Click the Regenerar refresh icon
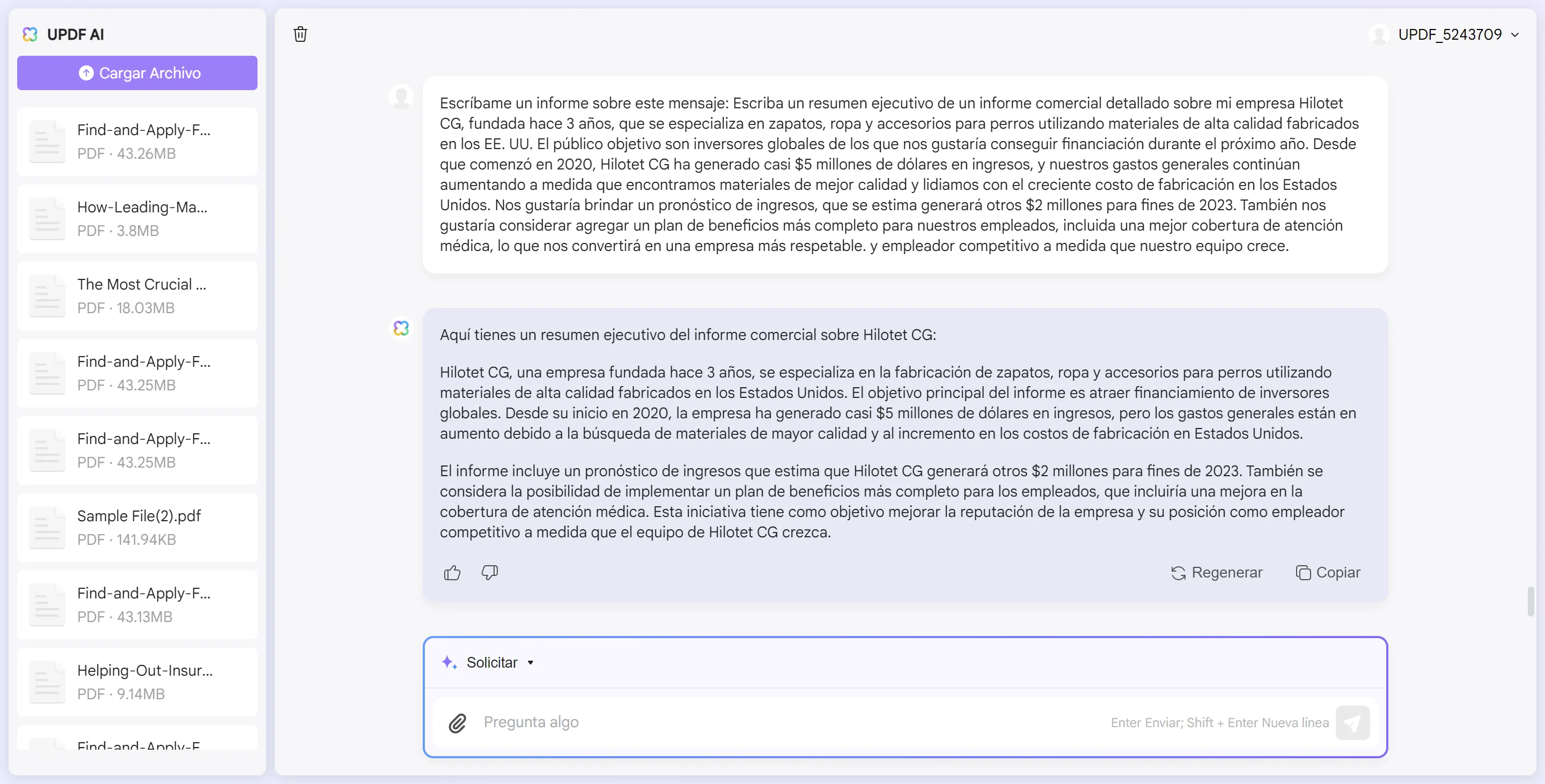This screenshot has width=1545, height=784. click(1179, 573)
